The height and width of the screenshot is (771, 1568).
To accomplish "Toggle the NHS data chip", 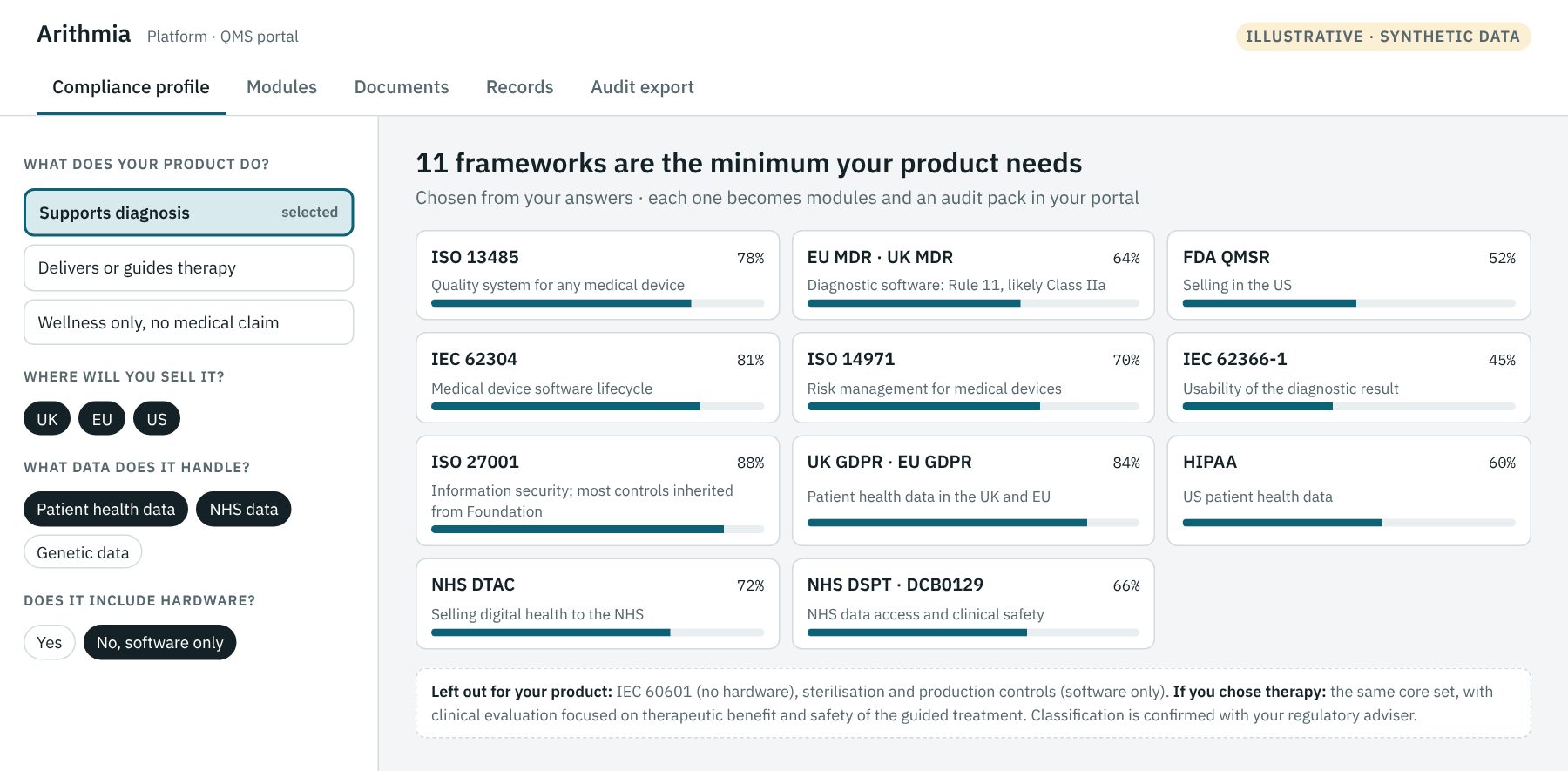I will pyautogui.click(x=244, y=509).
